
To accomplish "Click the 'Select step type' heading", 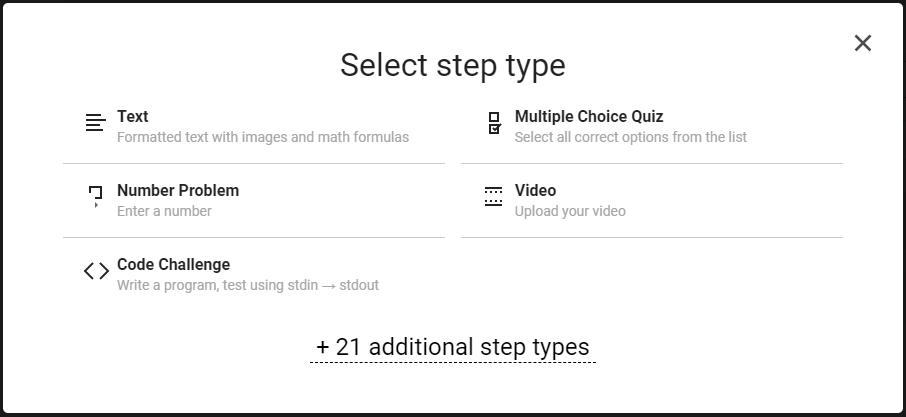I will point(452,65).
